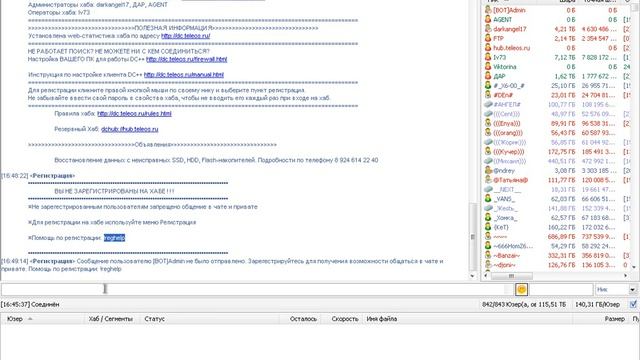Click the ~Banzai~ user icon
This screenshot has width=640, height=360.
pyautogui.click(x=488, y=255)
